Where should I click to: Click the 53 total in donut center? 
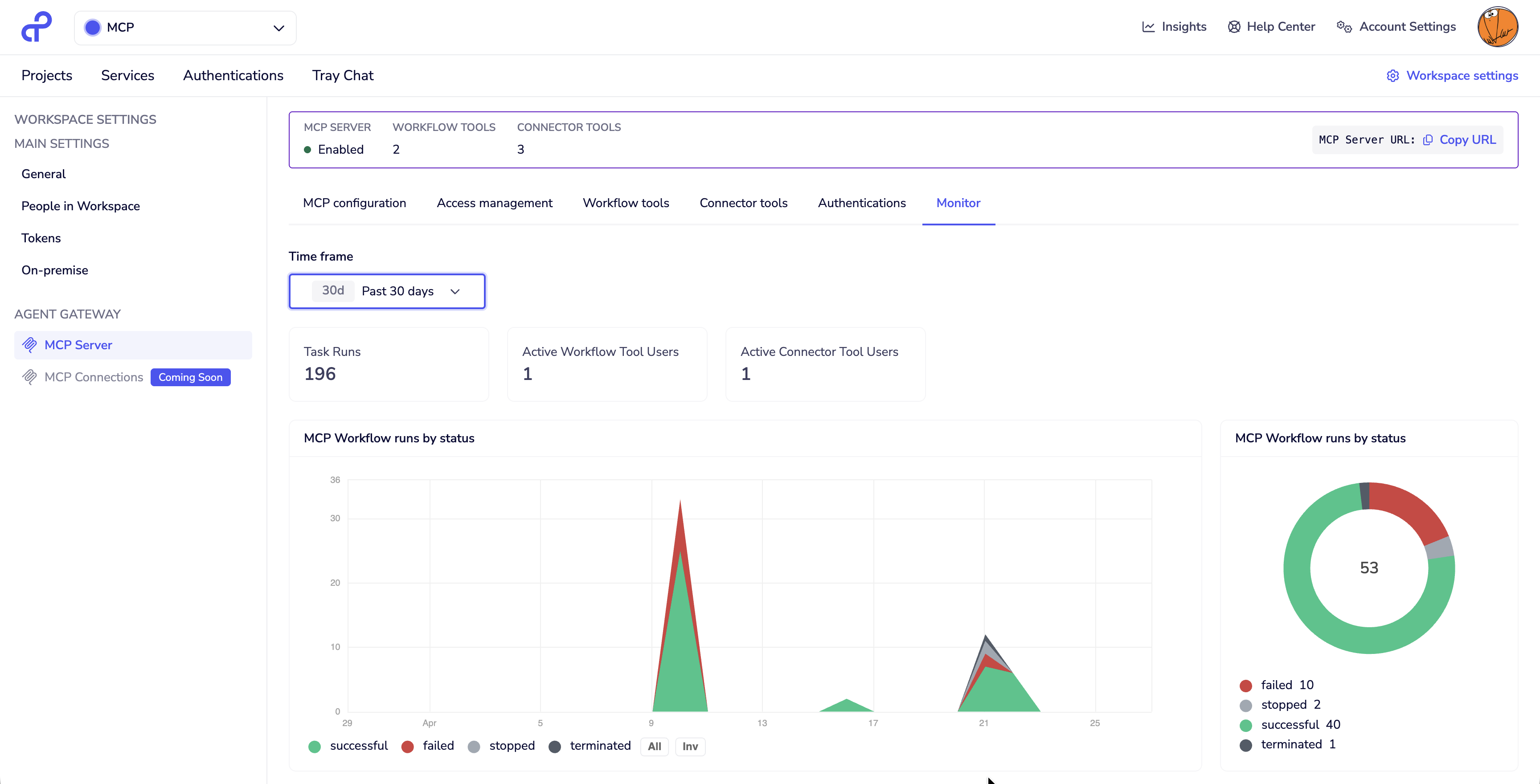[1369, 568]
